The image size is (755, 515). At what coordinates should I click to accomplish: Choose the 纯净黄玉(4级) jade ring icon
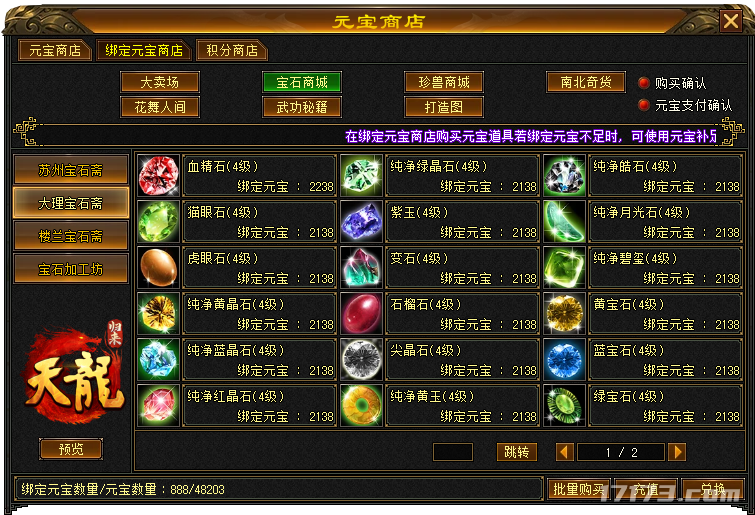(x=362, y=405)
